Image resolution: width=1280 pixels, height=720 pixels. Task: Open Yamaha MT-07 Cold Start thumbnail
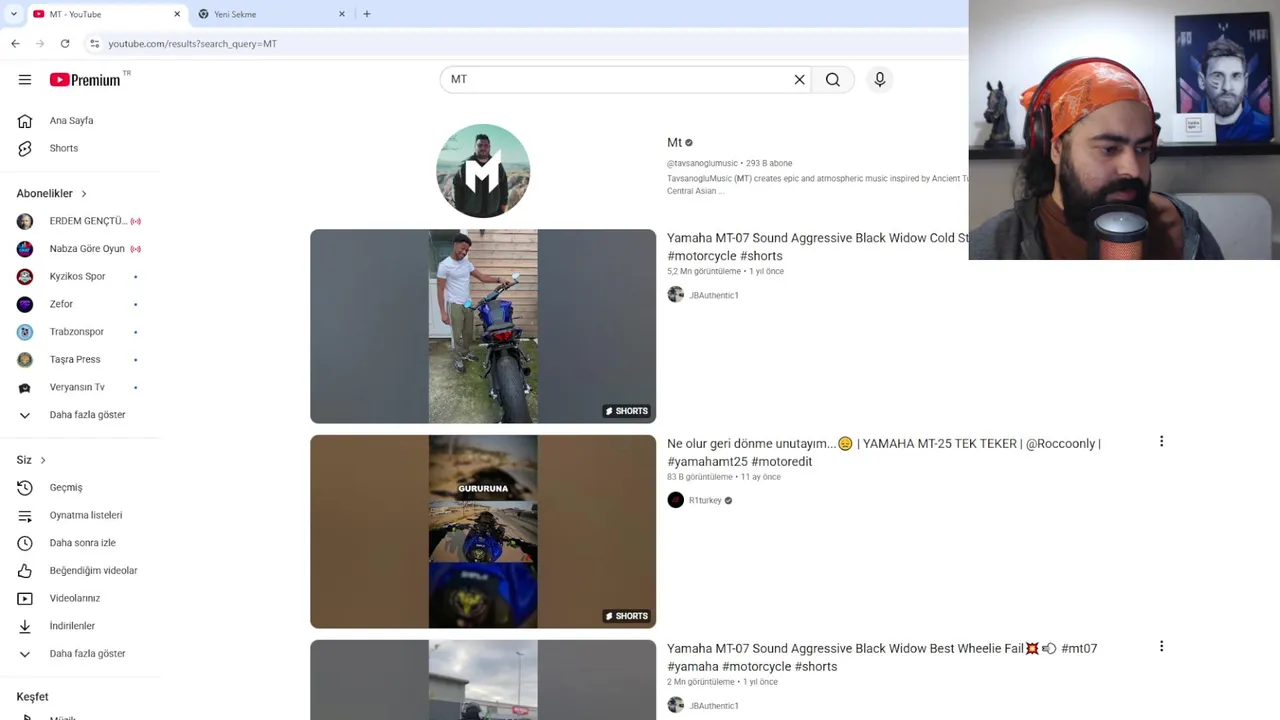click(x=483, y=326)
